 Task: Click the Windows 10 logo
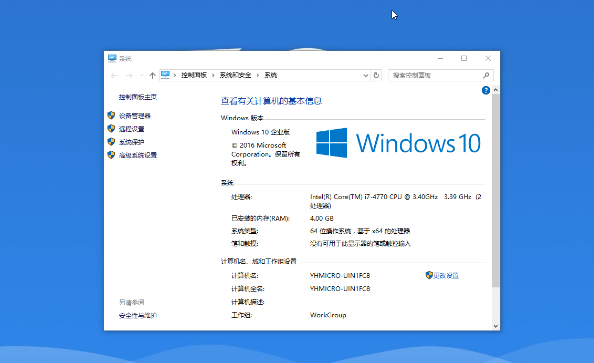pos(398,143)
